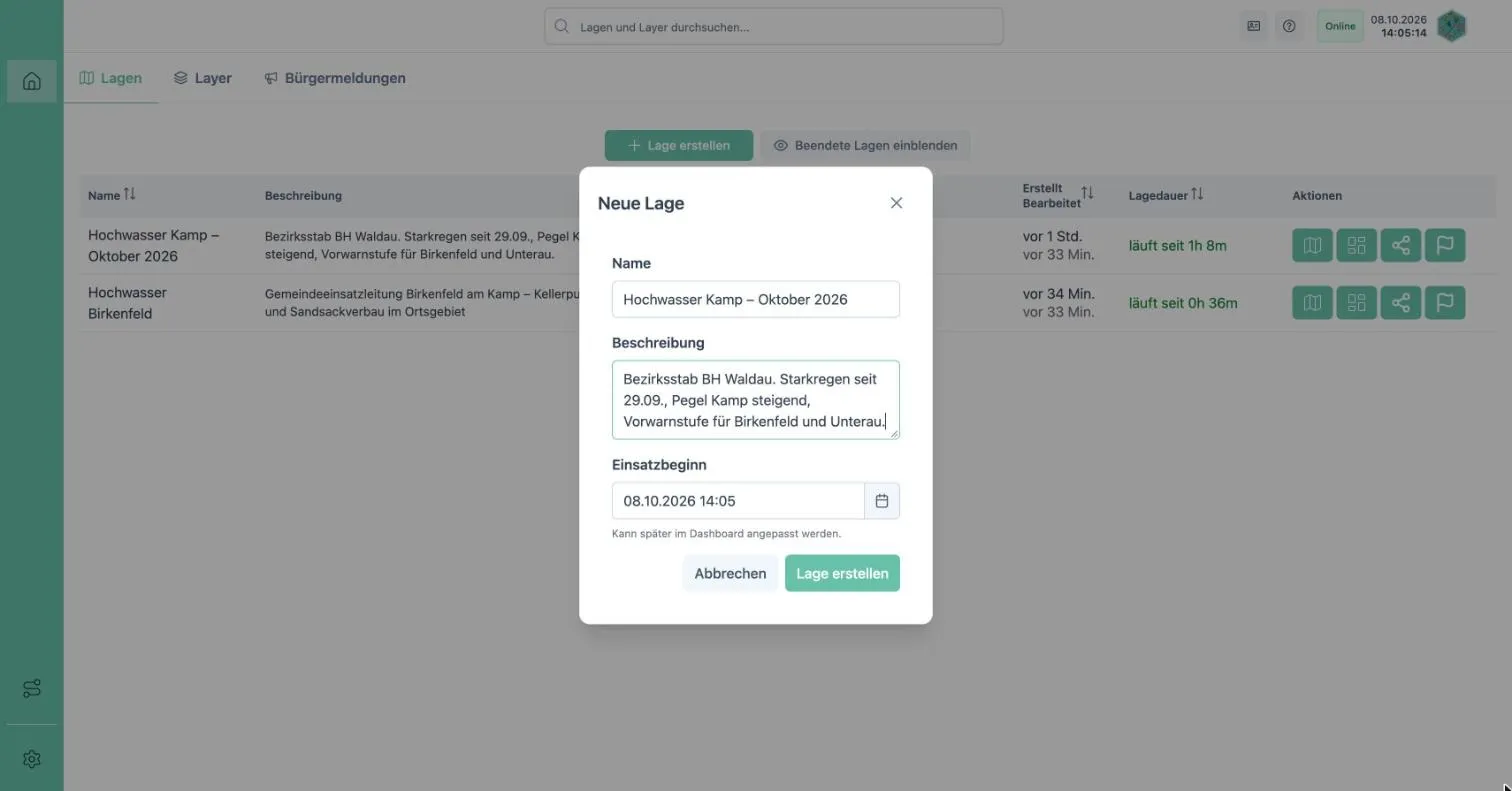1512x791 pixels.
Task: Click the Hochwasser Birkenfeld row name
Action: click(x=127, y=303)
